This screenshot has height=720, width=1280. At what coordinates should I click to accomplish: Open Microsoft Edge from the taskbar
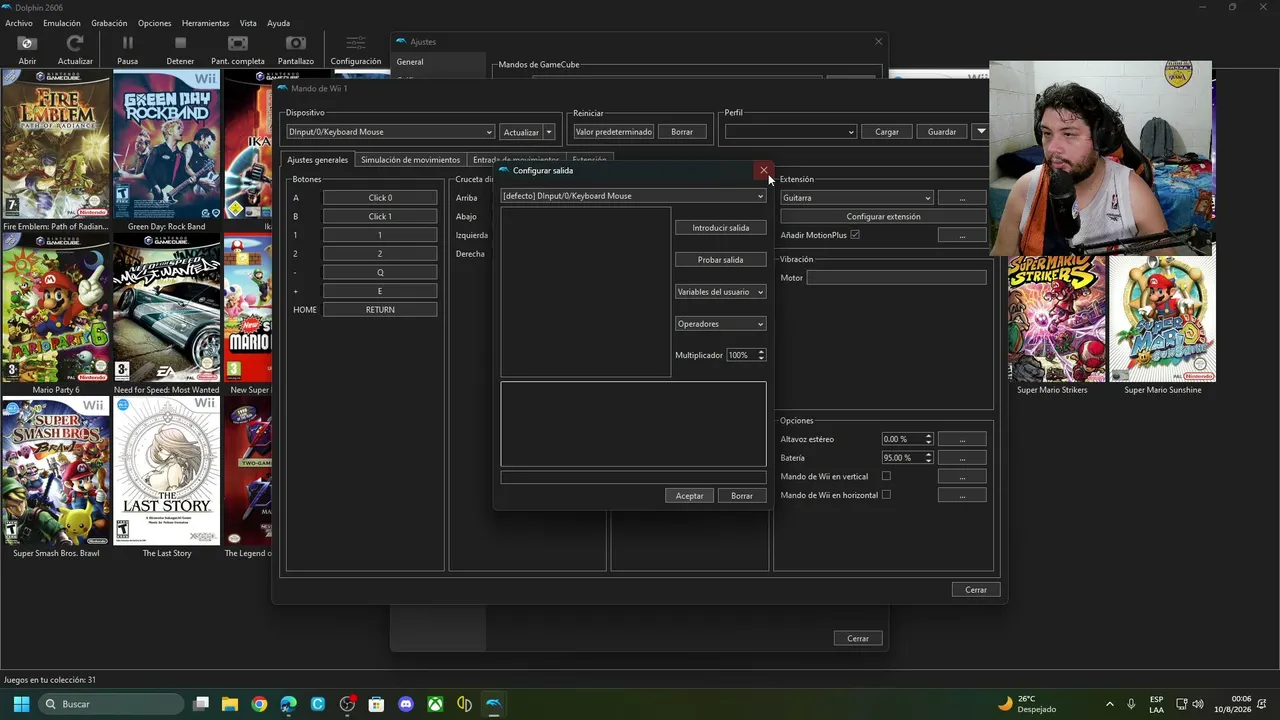[x=289, y=704]
